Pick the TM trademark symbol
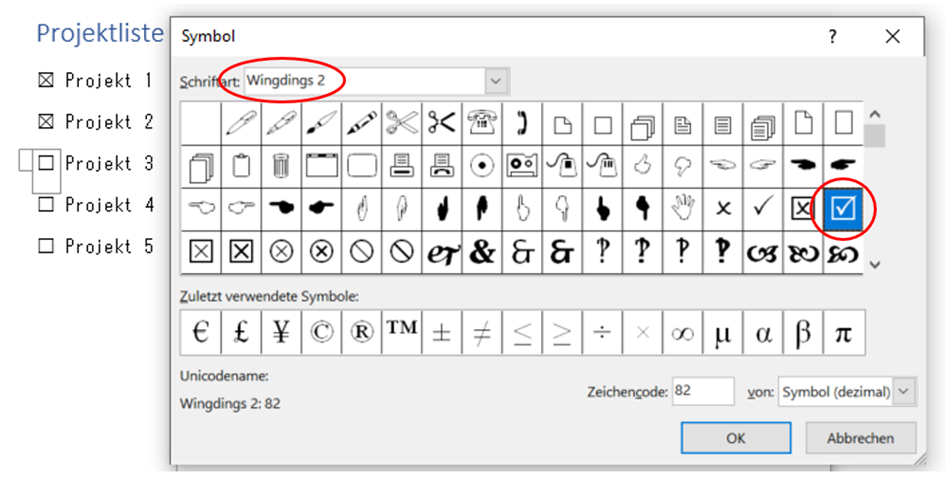The height and width of the screenshot is (479, 945). coord(402,333)
